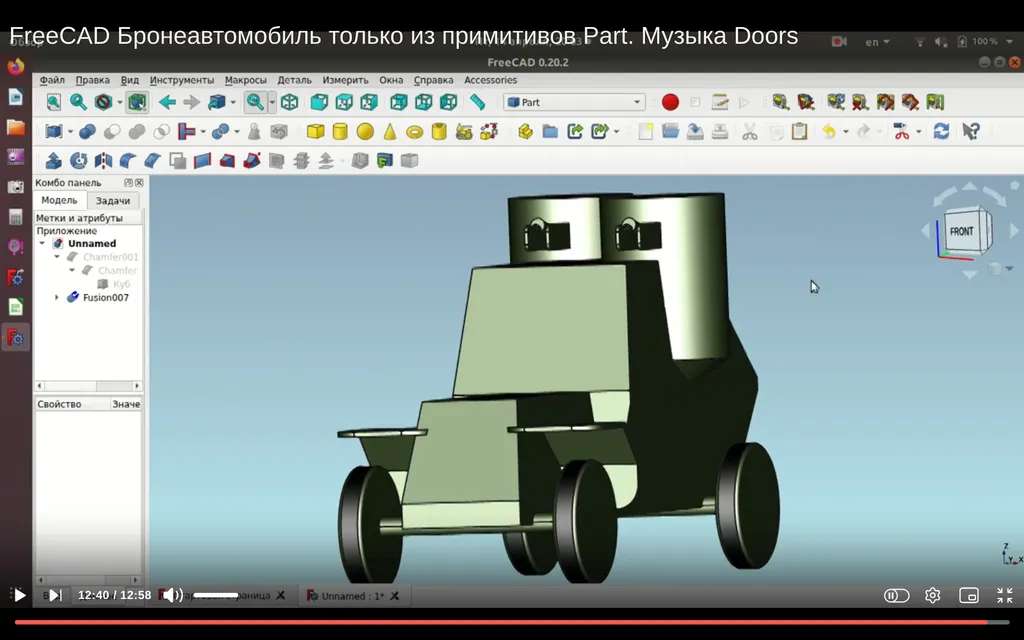Viewport: 1024px width, 640px height.
Task: Click the red macro record button
Action: (x=670, y=102)
